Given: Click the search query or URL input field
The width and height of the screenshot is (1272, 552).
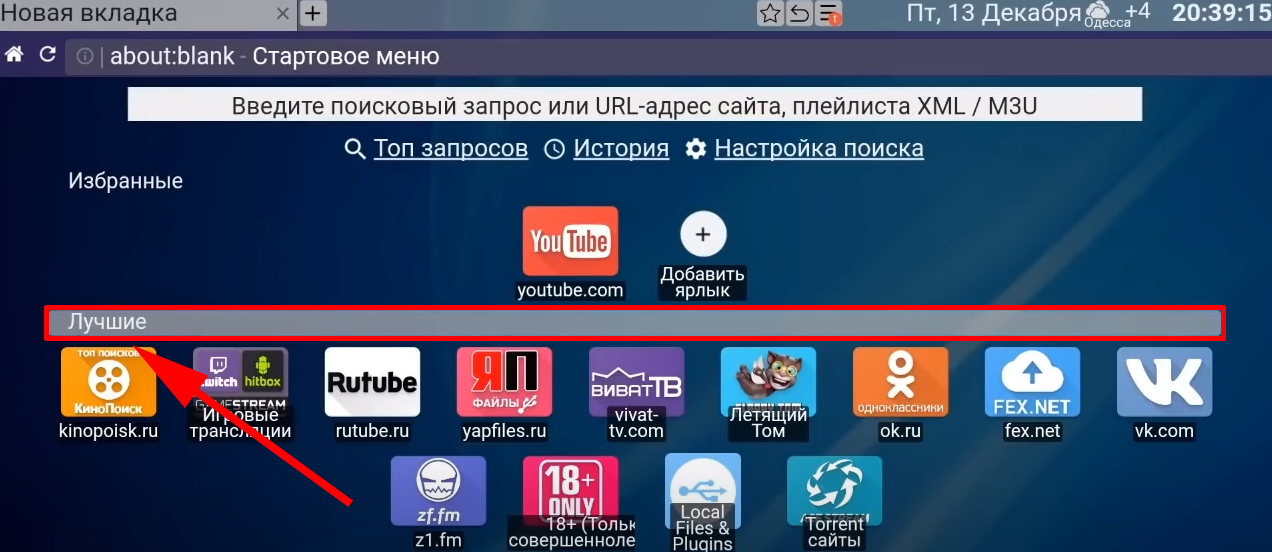Looking at the screenshot, I should coord(635,105).
